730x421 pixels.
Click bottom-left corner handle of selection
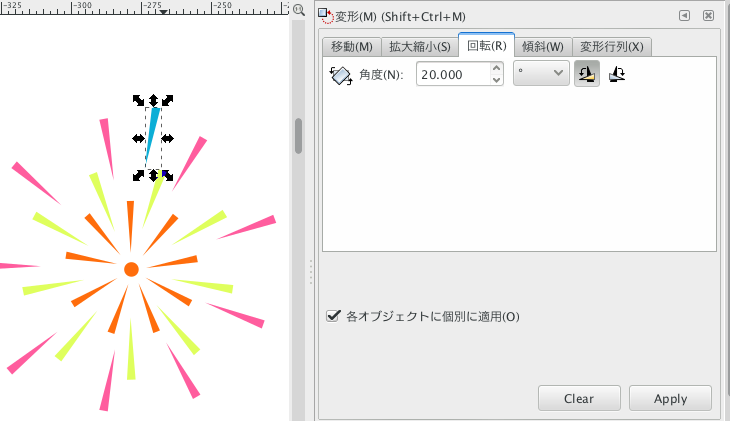click(x=139, y=175)
